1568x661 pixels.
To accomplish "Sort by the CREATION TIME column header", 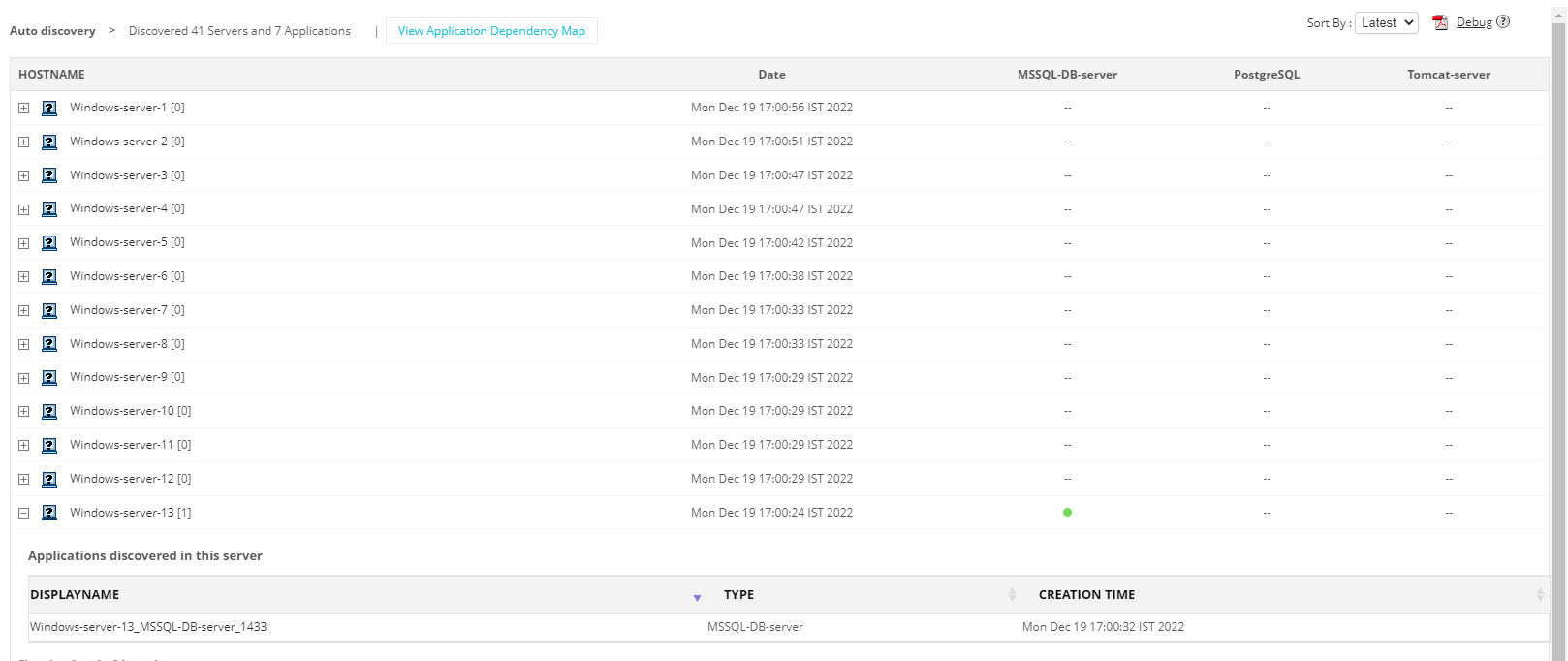I will (x=1086, y=595).
